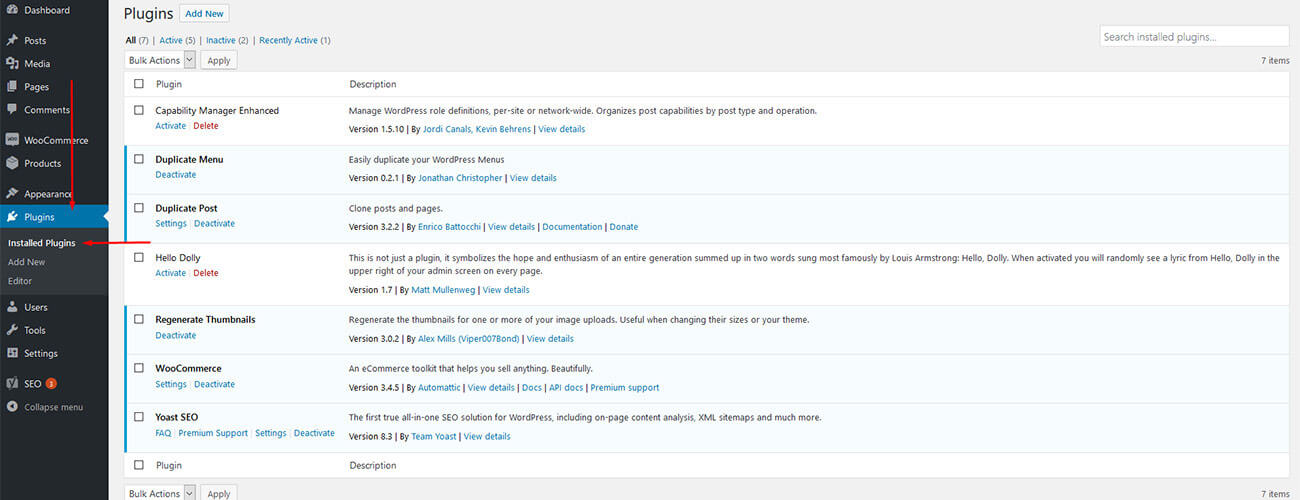Filter by Recently Active plugins
Viewport: 1300px width, 500px height.
pos(294,40)
